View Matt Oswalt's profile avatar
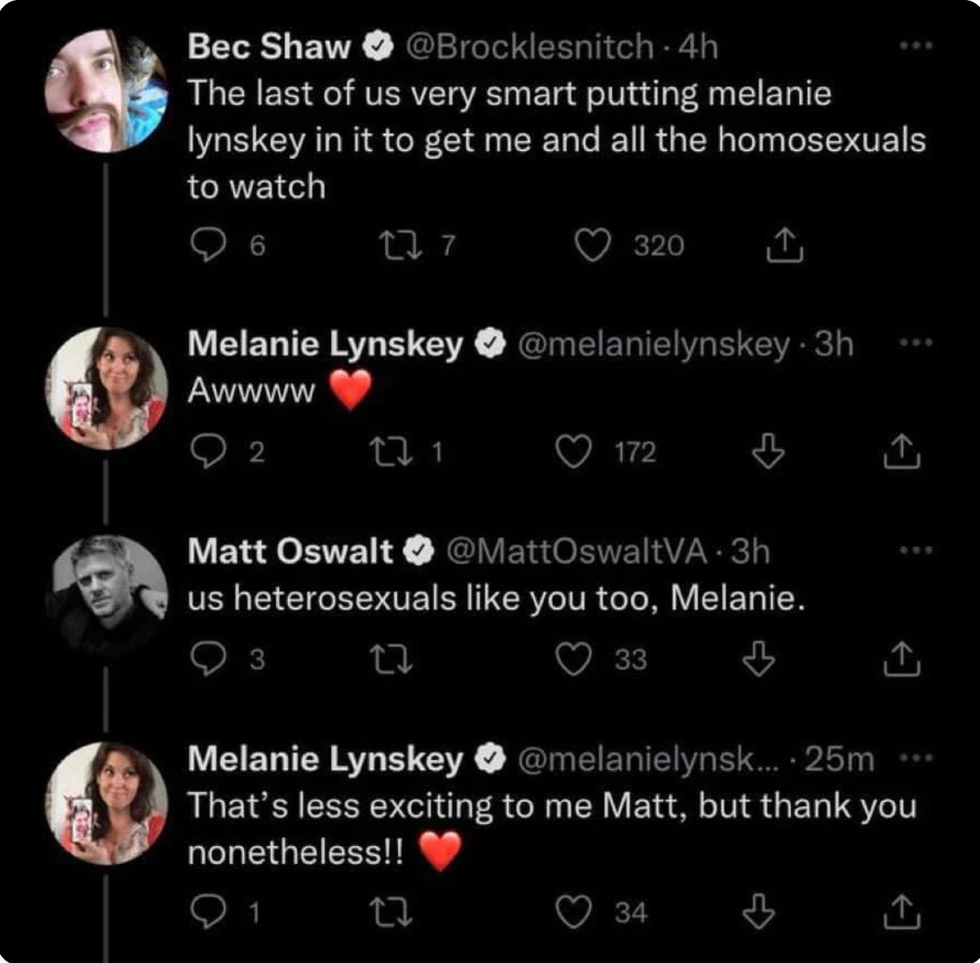980x963 pixels. [x=105, y=595]
